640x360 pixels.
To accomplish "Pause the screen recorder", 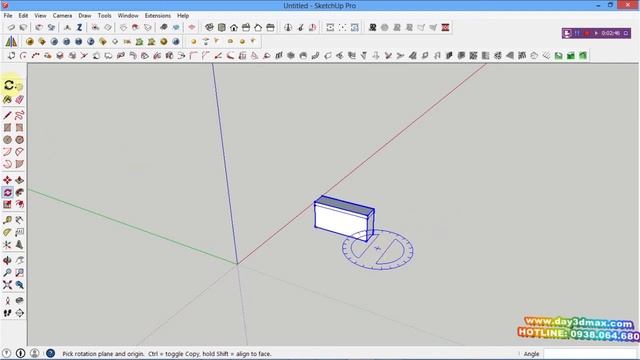I will tap(577, 33).
